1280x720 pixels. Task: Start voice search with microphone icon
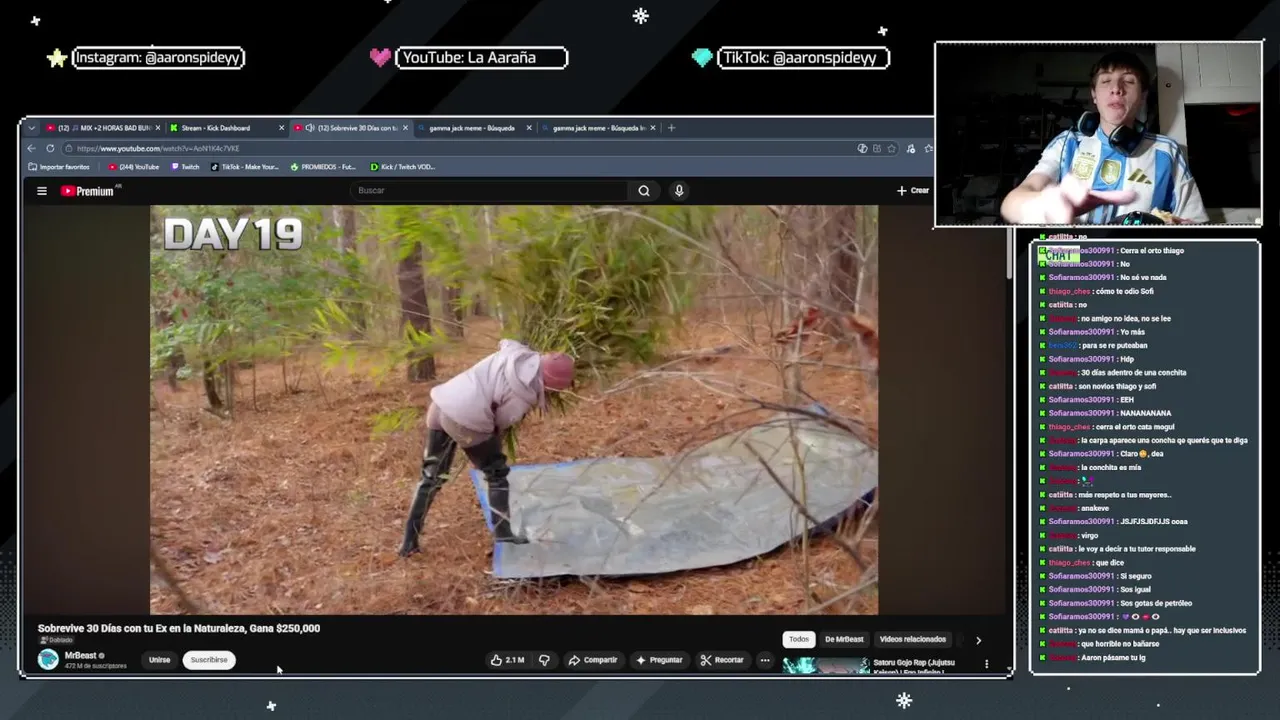pyautogui.click(x=679, y=191)
